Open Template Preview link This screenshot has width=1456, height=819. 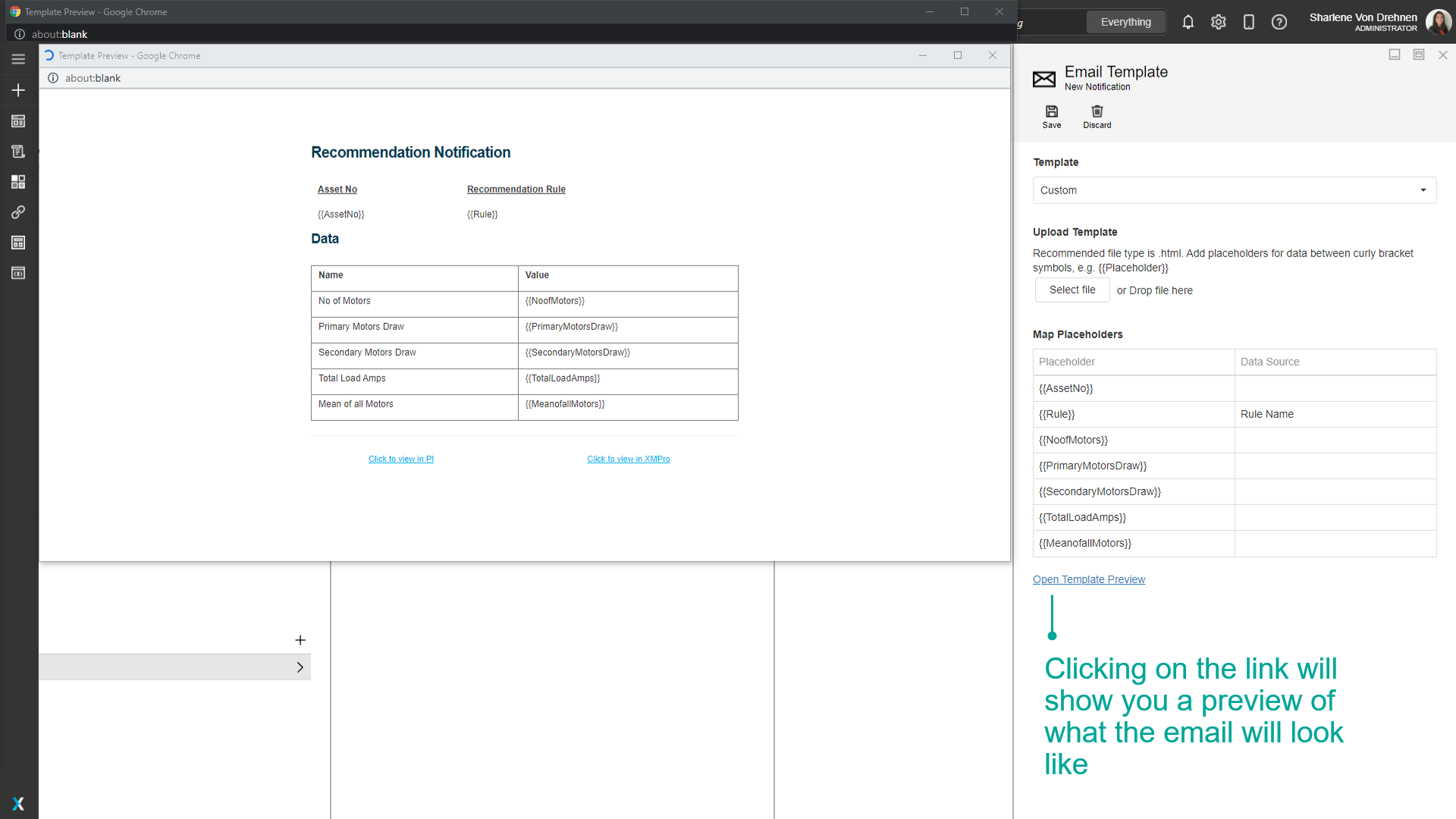point(1088,579)
